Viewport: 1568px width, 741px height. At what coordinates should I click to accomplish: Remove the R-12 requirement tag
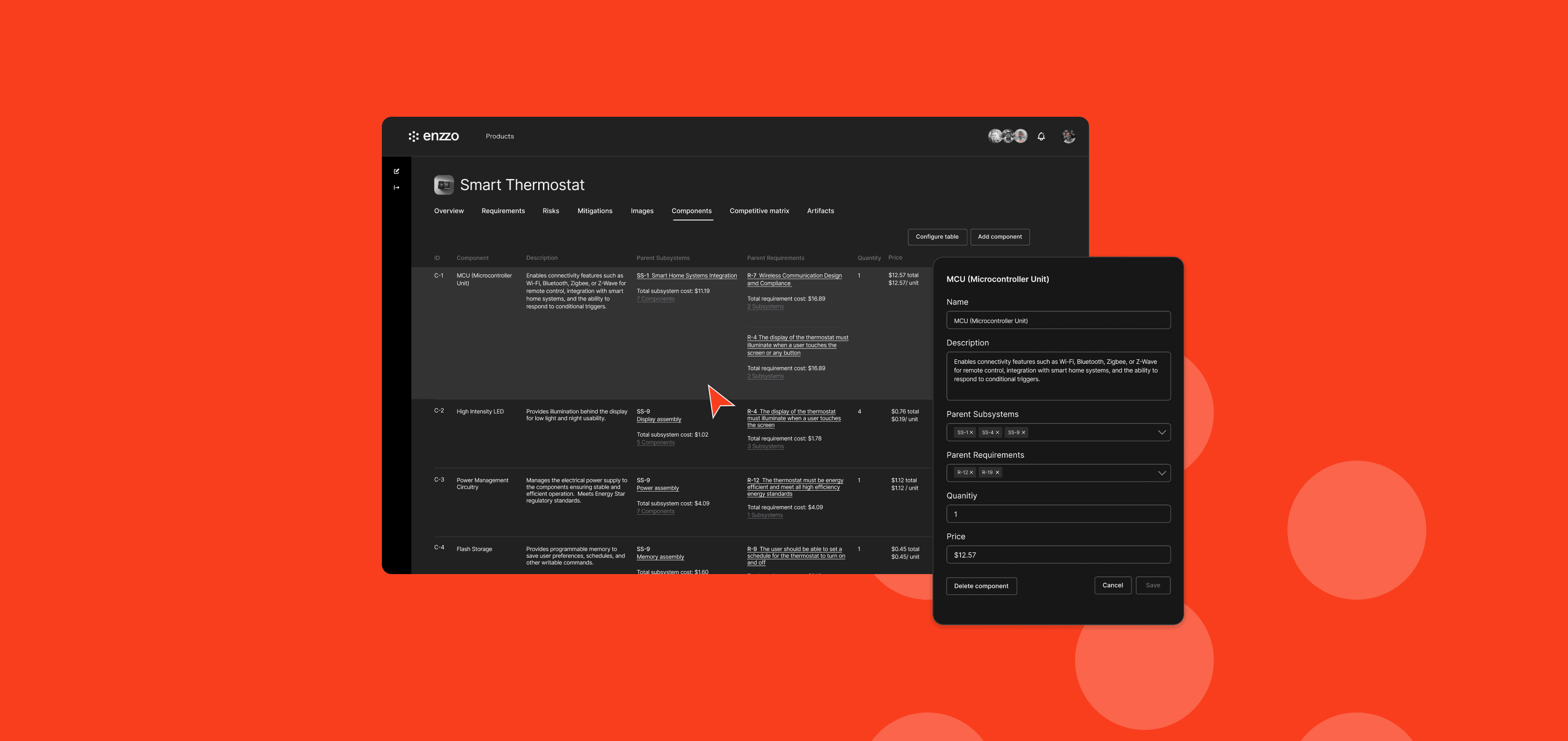click(971, 472)
